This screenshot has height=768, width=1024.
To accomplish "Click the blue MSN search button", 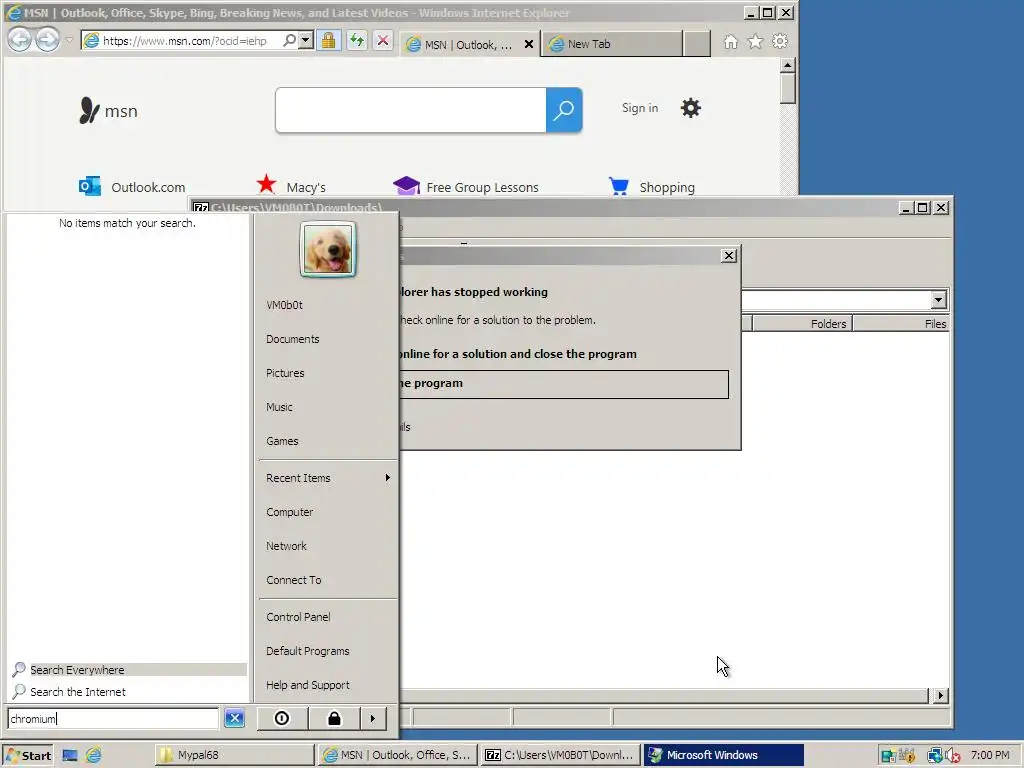I will 564,110.
